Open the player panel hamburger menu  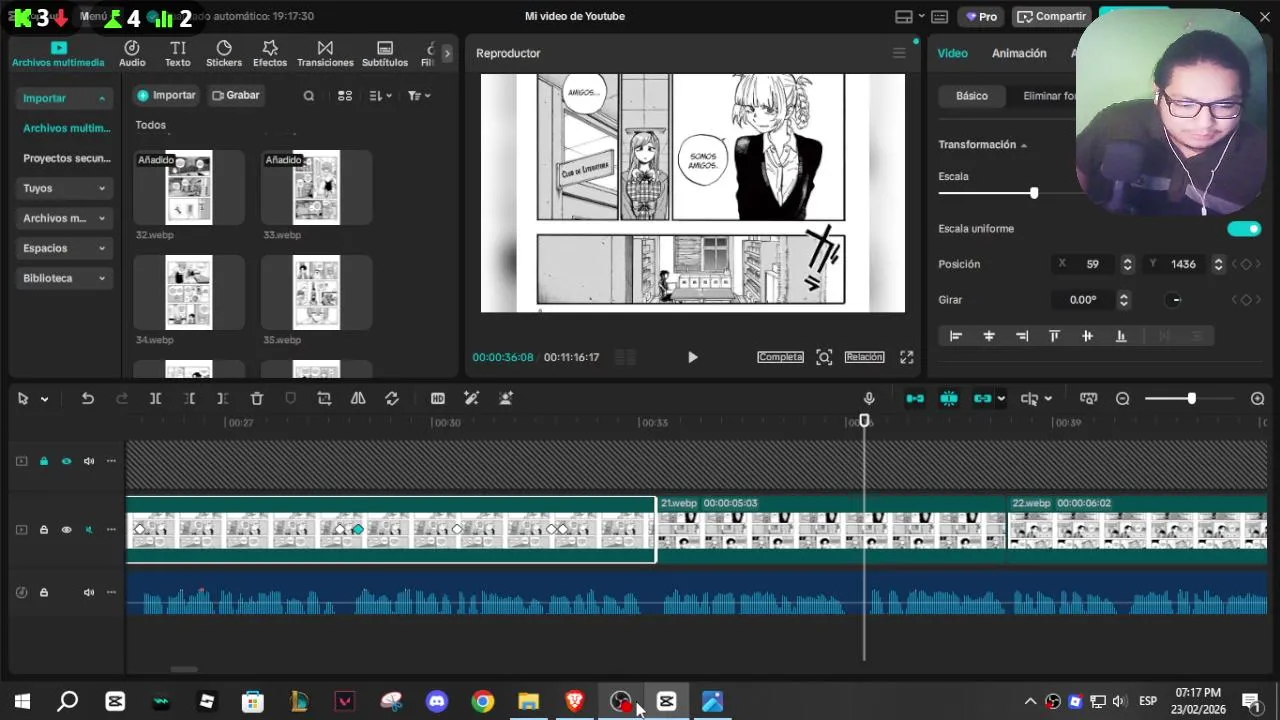tap(899, 53)
